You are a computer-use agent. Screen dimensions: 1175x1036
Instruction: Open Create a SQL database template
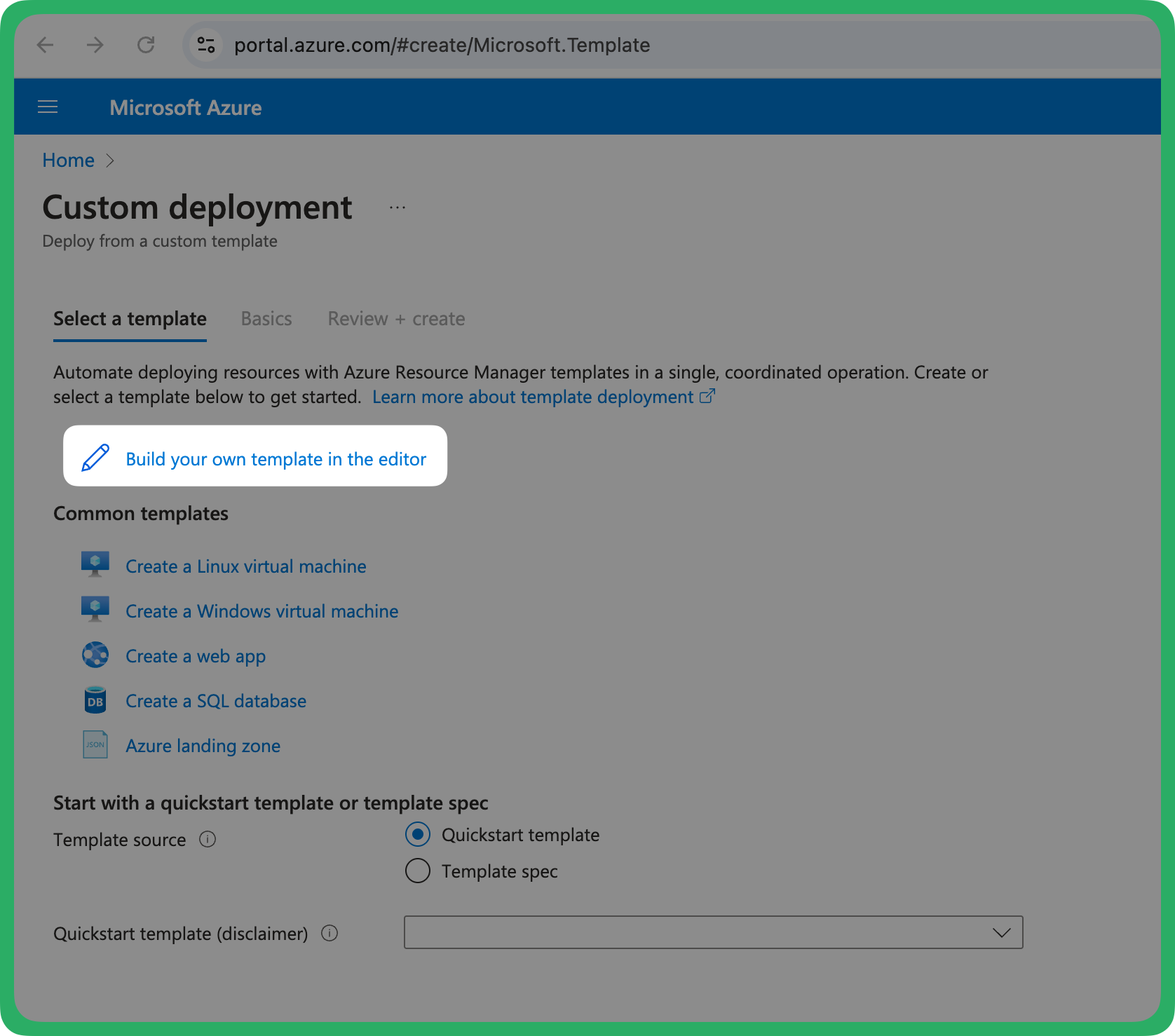[x=216, y=701]
